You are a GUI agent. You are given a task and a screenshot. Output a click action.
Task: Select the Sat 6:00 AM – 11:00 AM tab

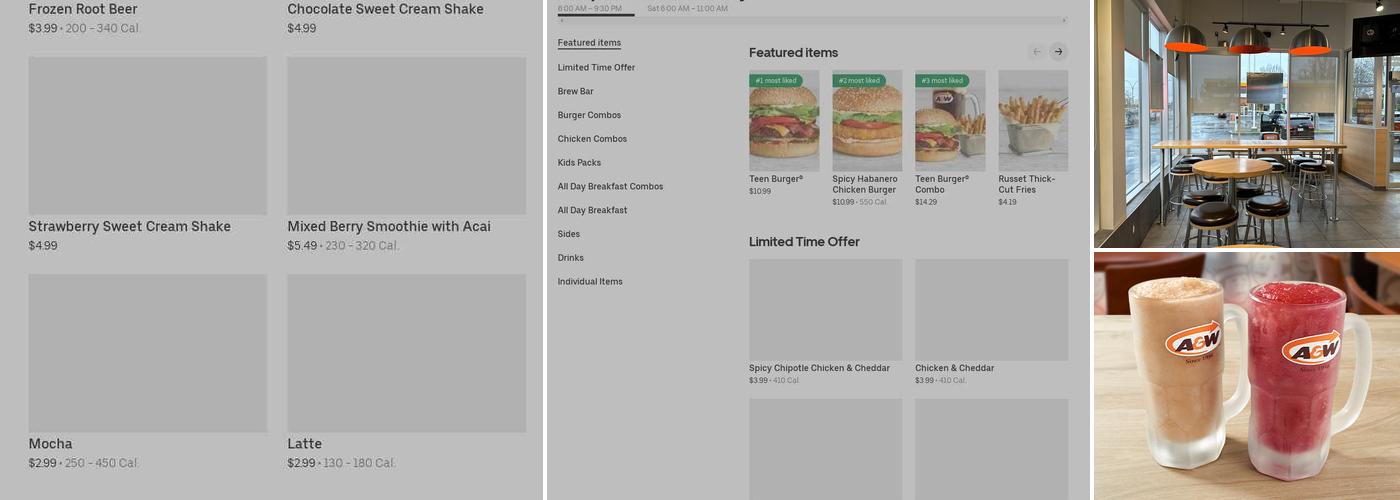click(x=687, y=8)
